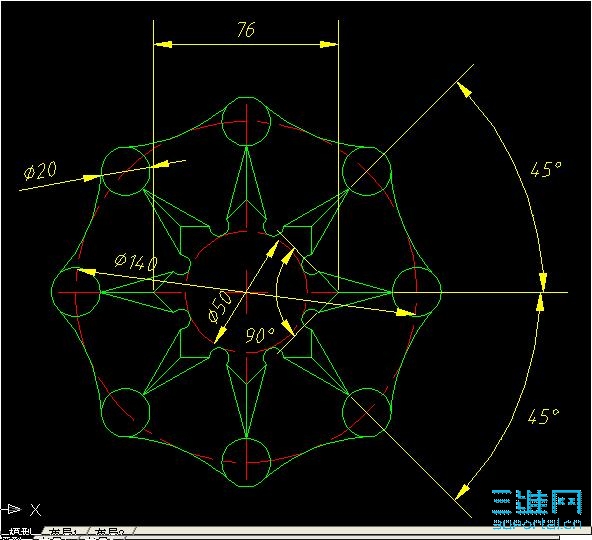
Task: Select the upper 45° angular dimension text
Action: pos(546,169)
